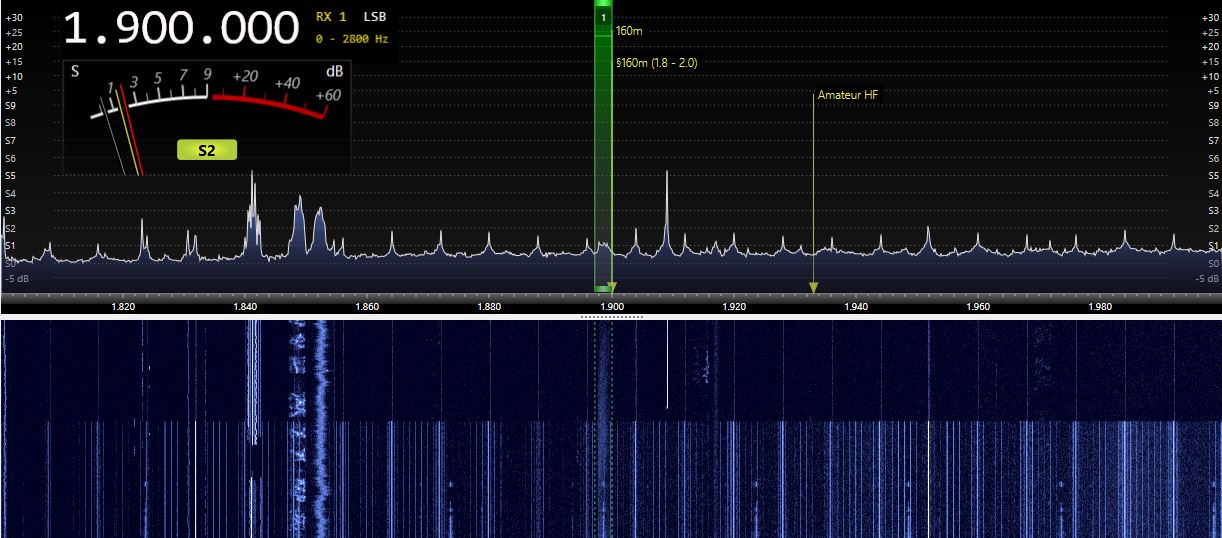Click the green S2 signal badge
Viewport: 1222px width, 538px height.
click(x=207, y=150)
